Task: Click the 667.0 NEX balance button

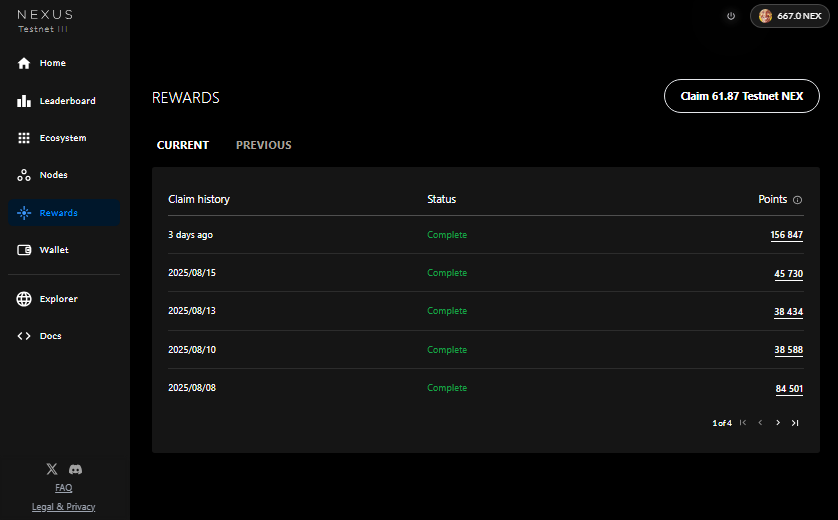Action: [x=790, y=16]
